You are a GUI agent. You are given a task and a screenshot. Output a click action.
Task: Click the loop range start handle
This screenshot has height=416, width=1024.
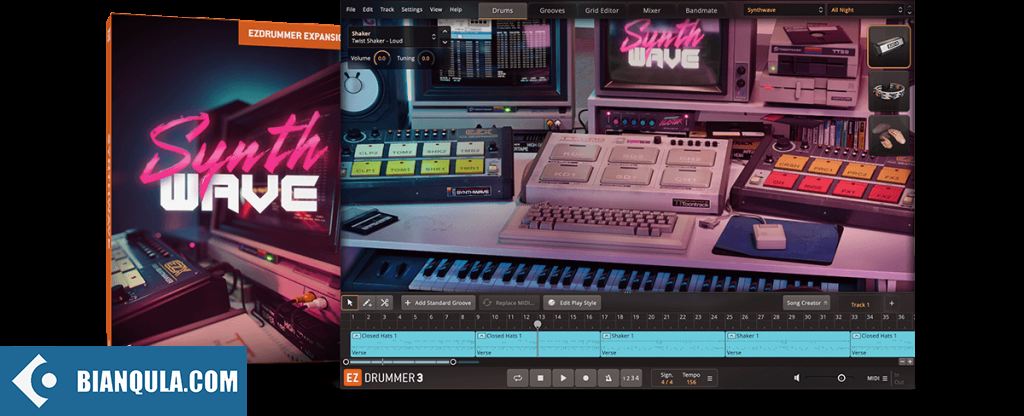pyautogui.click(x=347, y=362)
